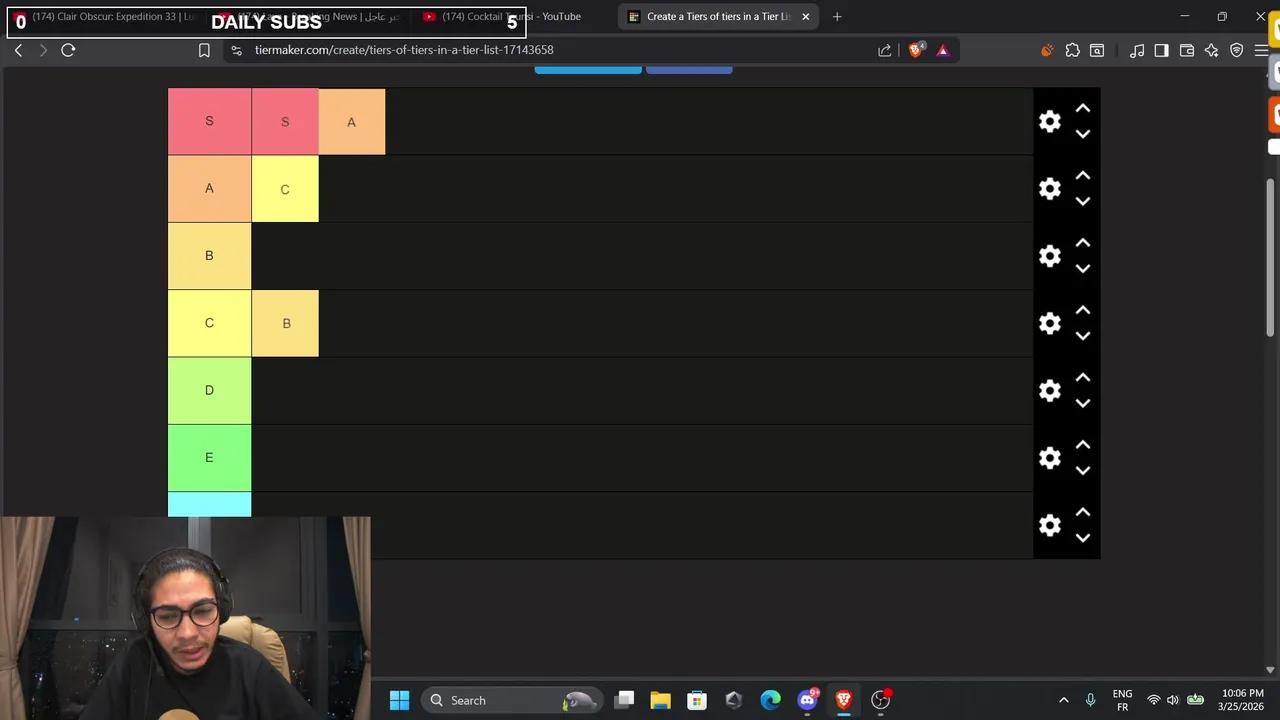Click the page's vertical scrollbar thumb
The image size is (1280, 720).
click(x=1271, y=257)
